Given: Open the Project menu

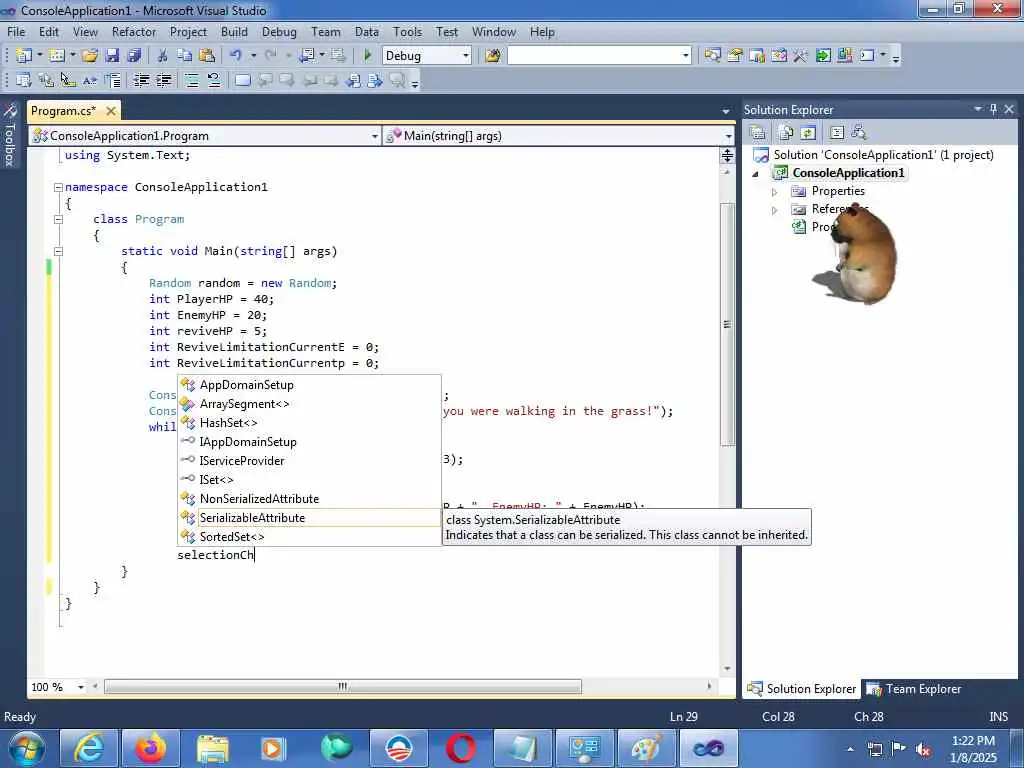Looking at the screenshot, I should (x=188, y=31).
